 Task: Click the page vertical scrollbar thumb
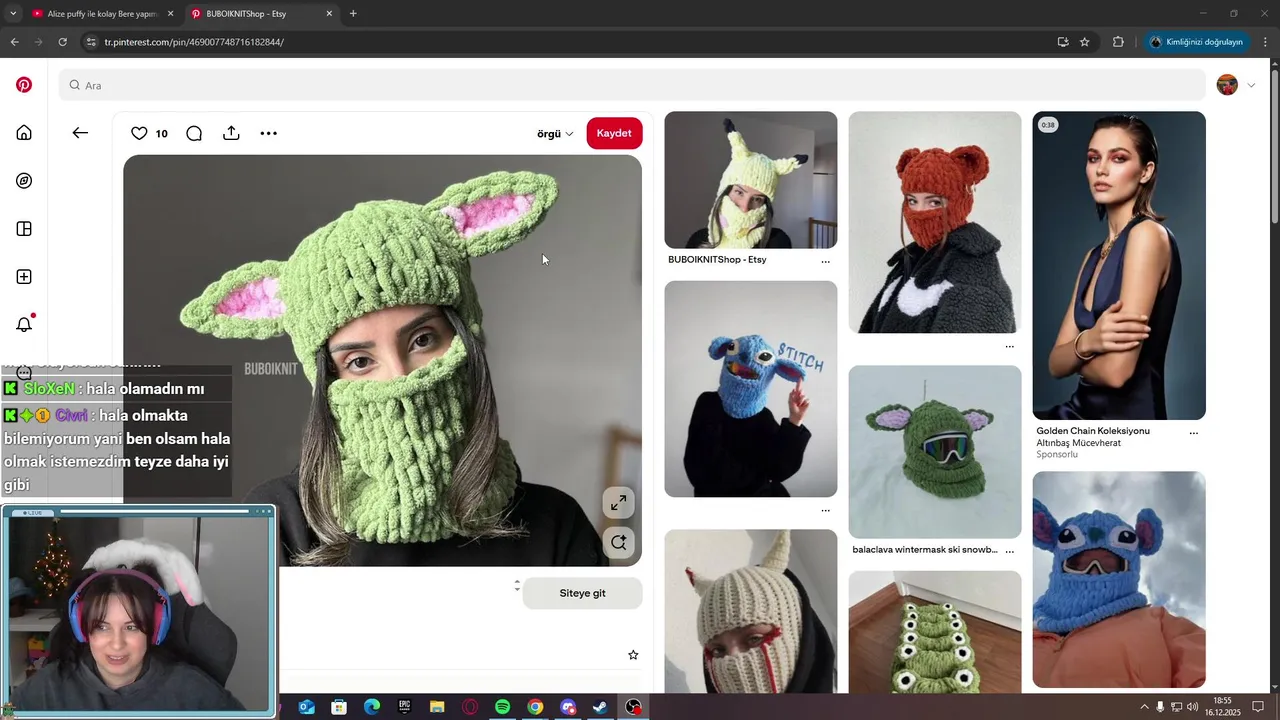(1274, 145)
